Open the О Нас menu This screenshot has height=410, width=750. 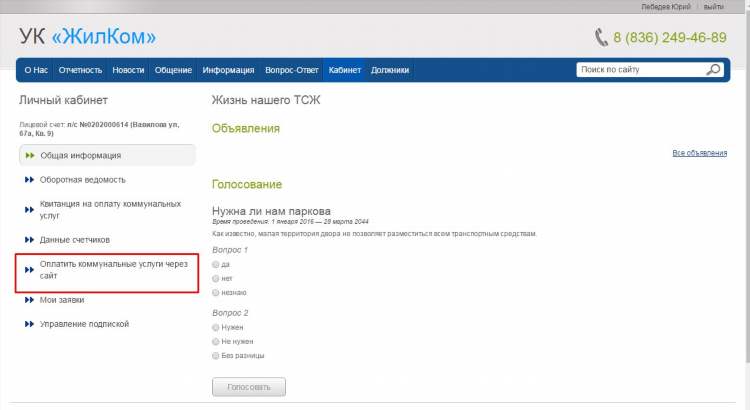tap(36, 70)
